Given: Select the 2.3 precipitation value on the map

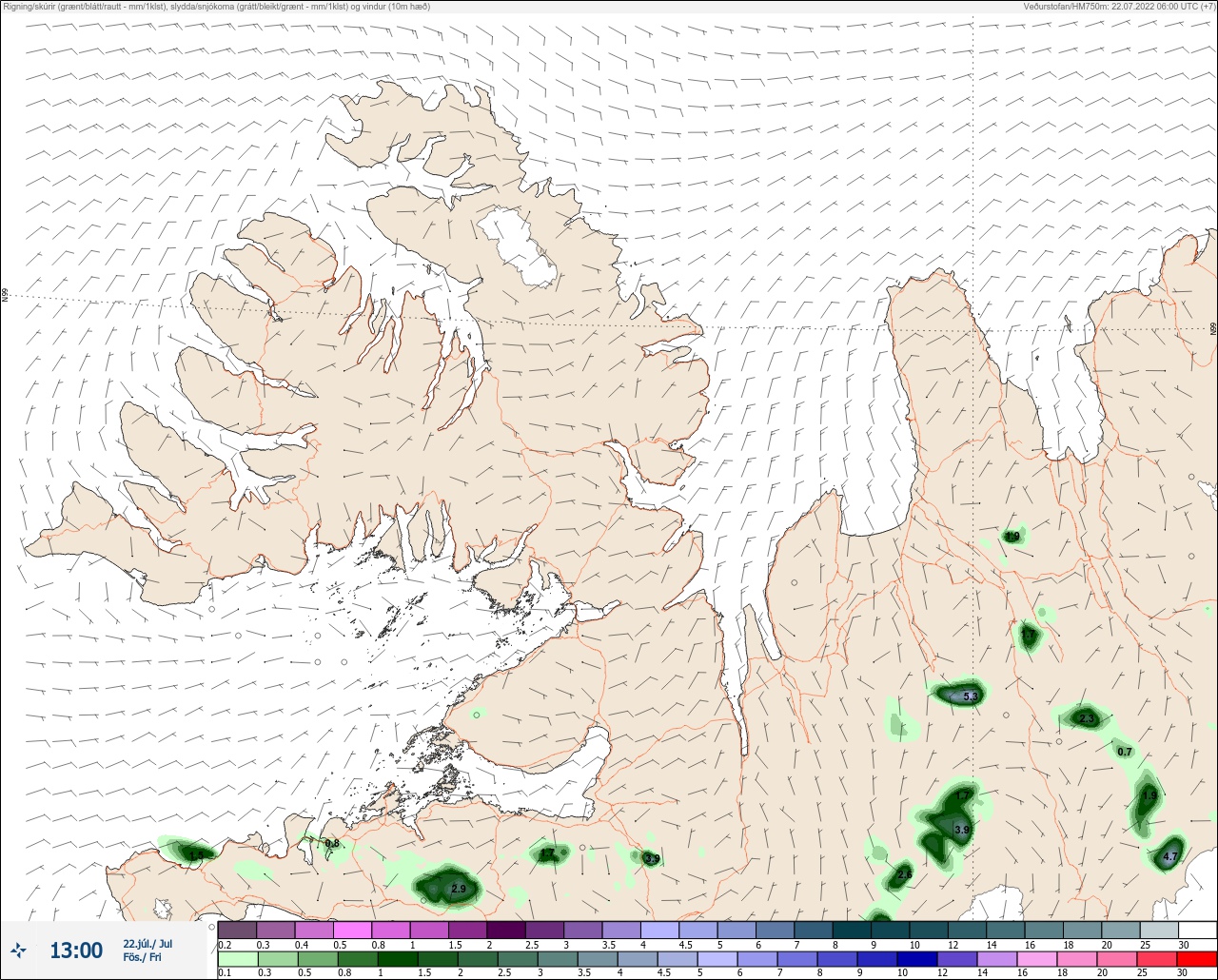Looking at the screenshot, I should 1088,719.
